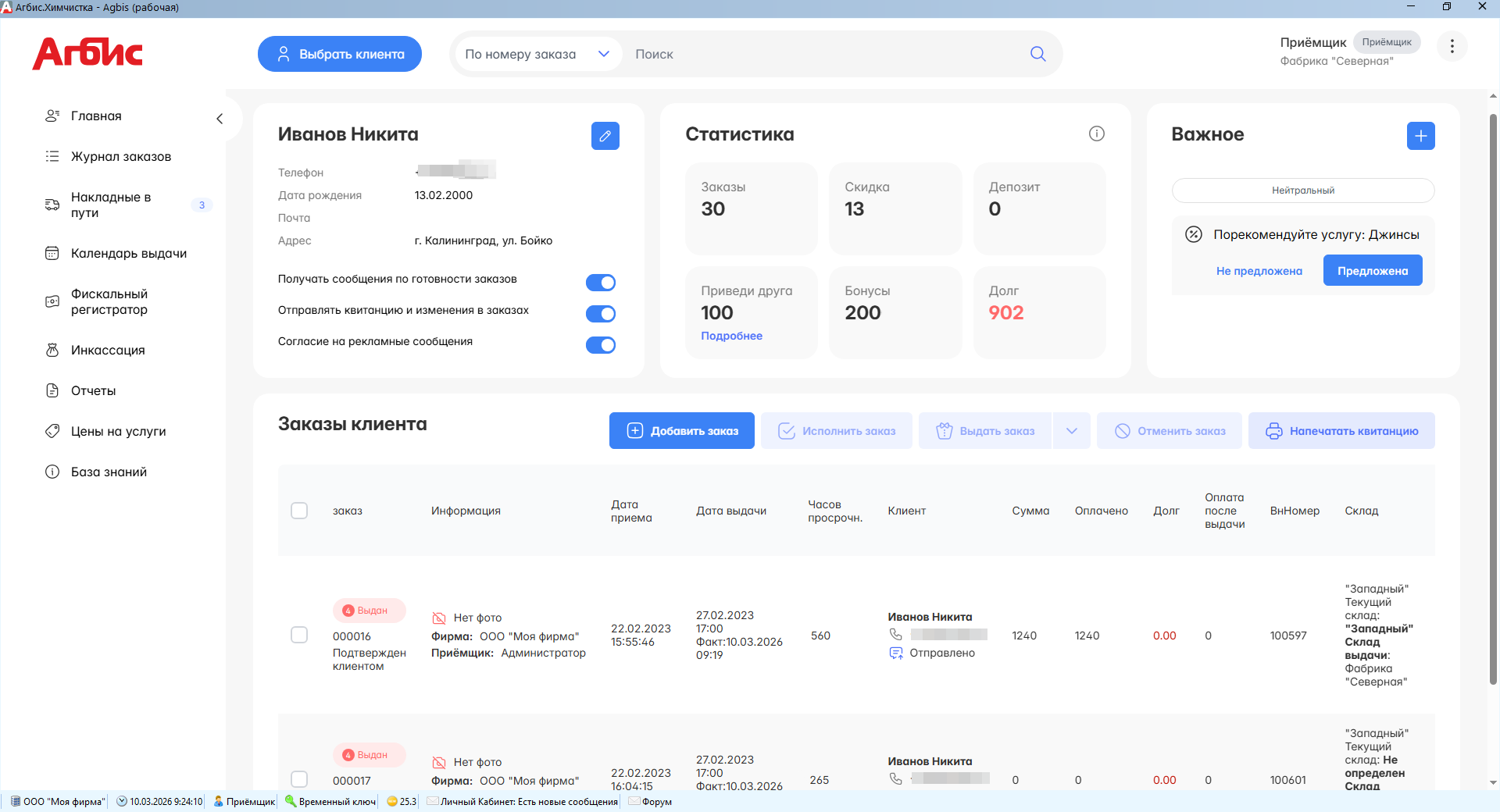Tick the checkbox for order 000016
This screenshot has width=1500, height=812.
point(299,635)
